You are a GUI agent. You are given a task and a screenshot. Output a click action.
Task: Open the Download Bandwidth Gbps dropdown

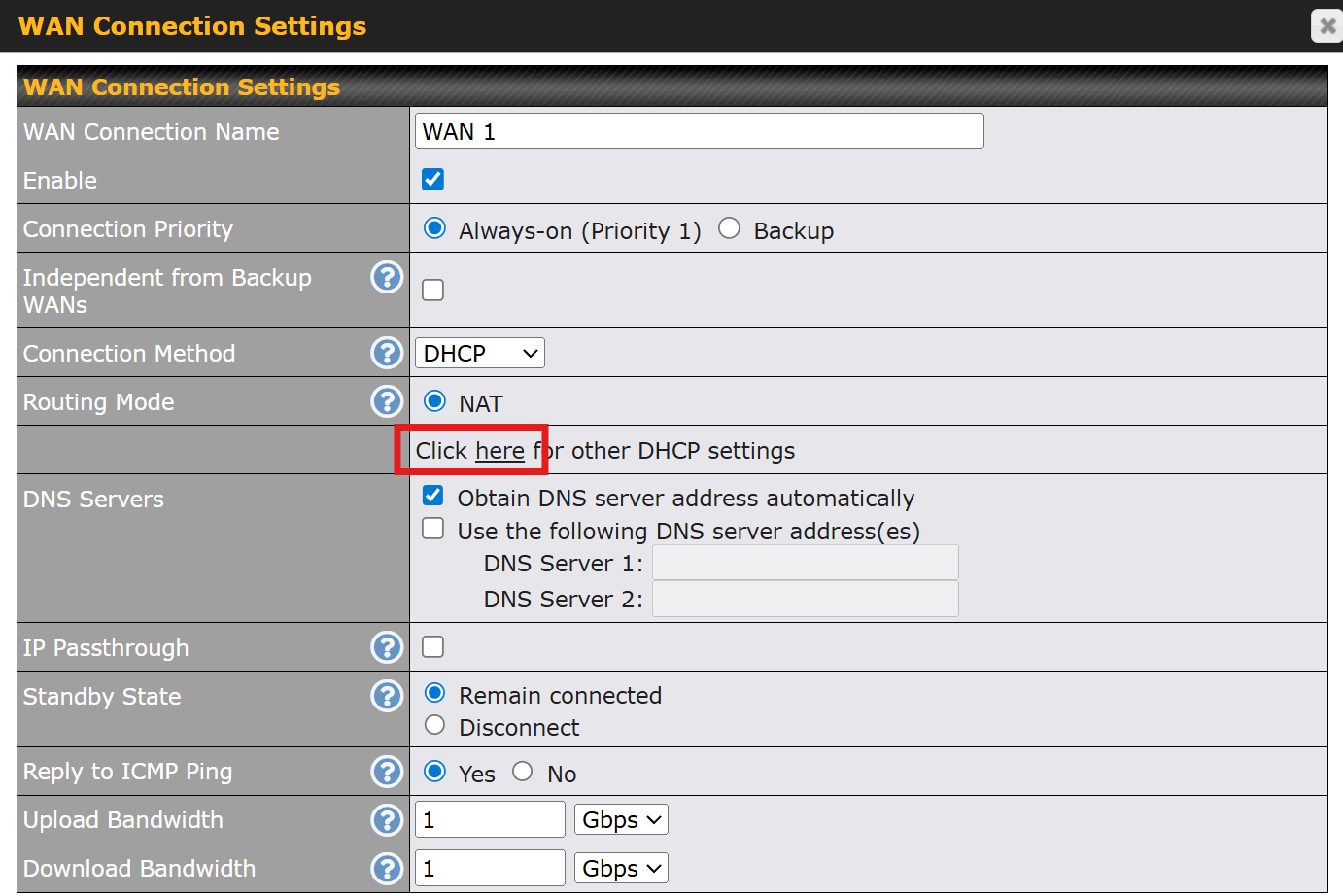621,869
